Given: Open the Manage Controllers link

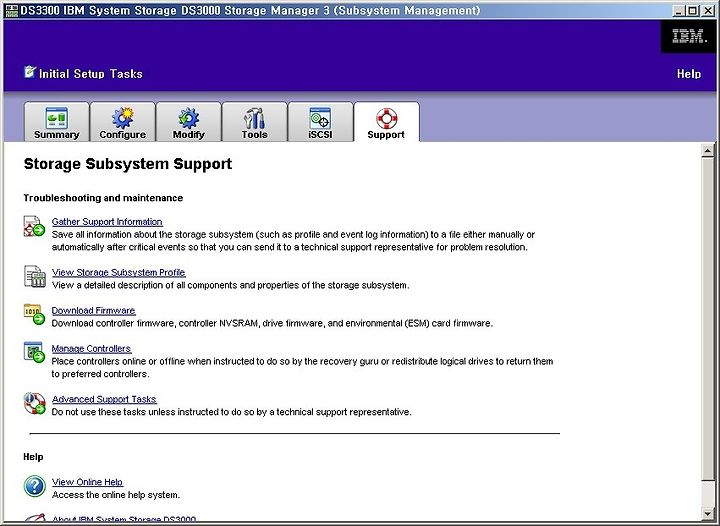Looking at the screenshot, I should point(91,348).
